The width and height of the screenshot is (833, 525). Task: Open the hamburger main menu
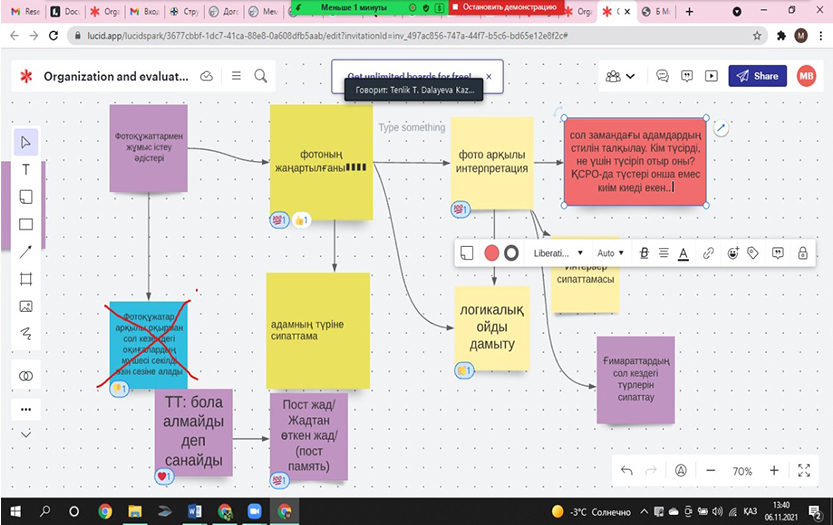(235, 76)
